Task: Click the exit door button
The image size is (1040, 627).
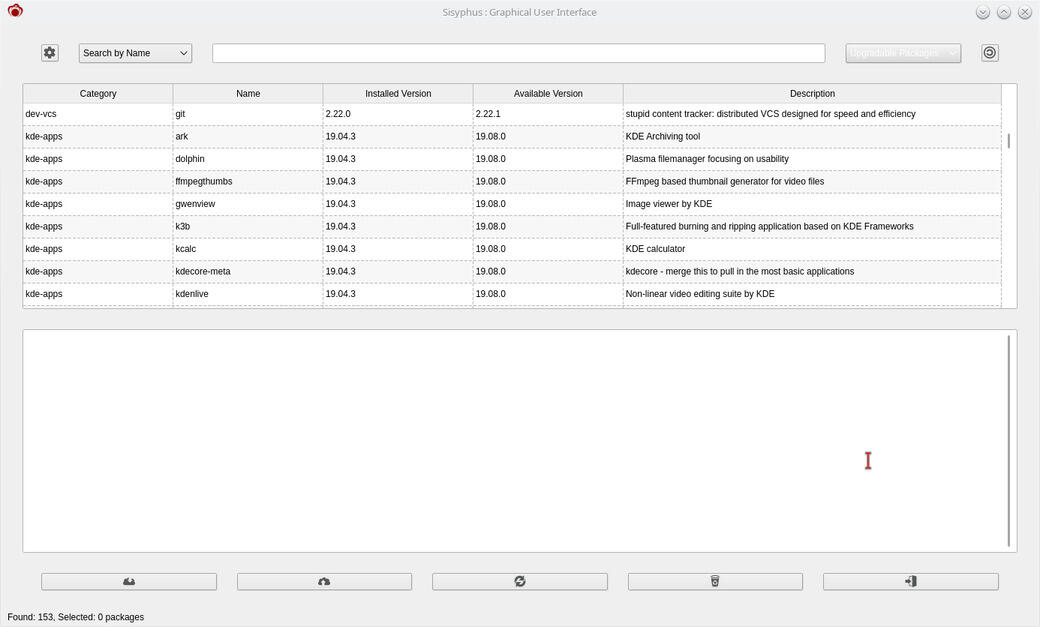Action: 911,581
